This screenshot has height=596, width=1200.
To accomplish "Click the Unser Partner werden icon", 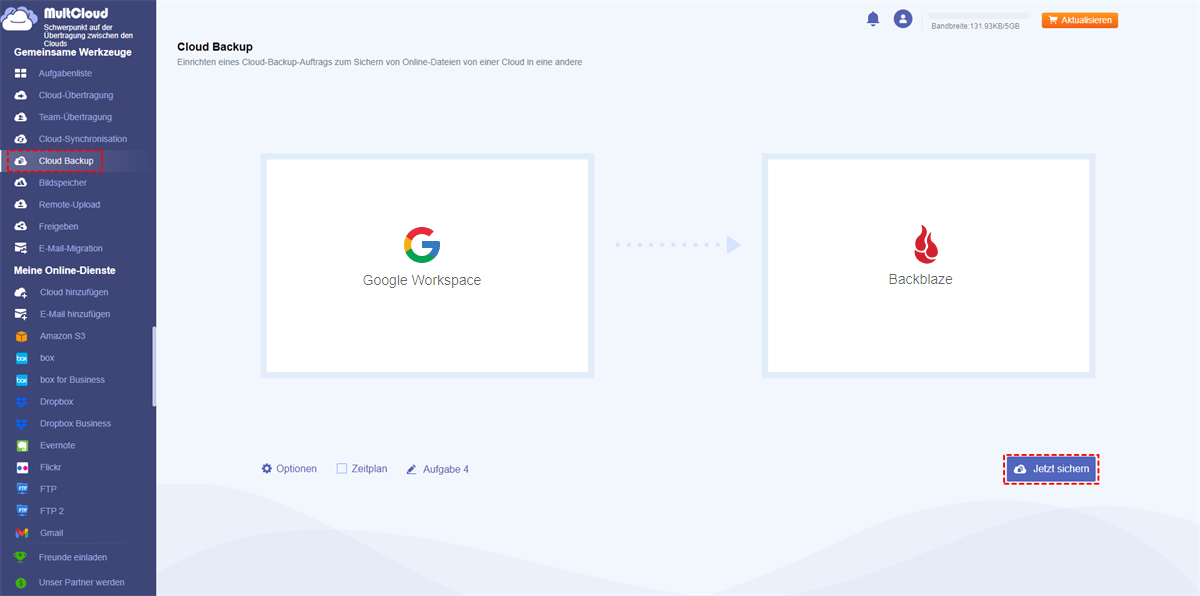I will [20, 582].
